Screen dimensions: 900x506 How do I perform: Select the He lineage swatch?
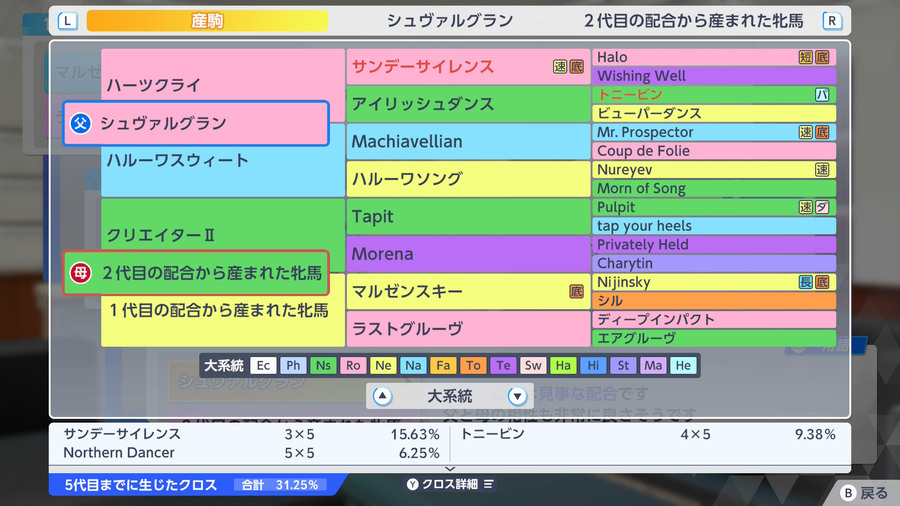683,365
